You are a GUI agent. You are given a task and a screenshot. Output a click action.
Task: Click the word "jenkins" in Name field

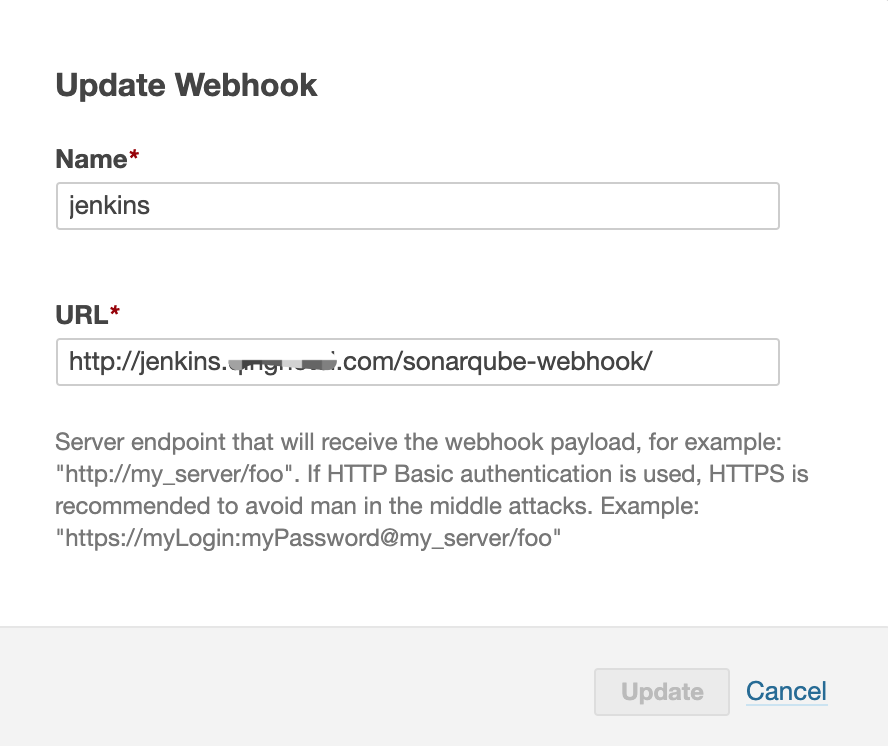109,207
